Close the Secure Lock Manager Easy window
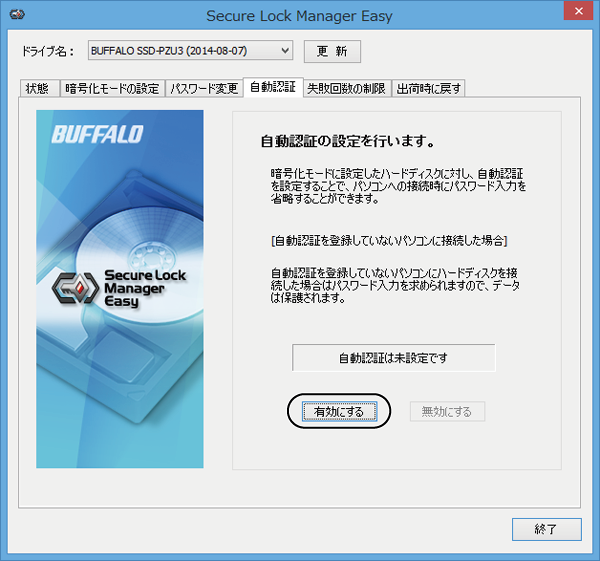This screenshot has width=600, height=561. pyautogui.click(x=579, y=11)
